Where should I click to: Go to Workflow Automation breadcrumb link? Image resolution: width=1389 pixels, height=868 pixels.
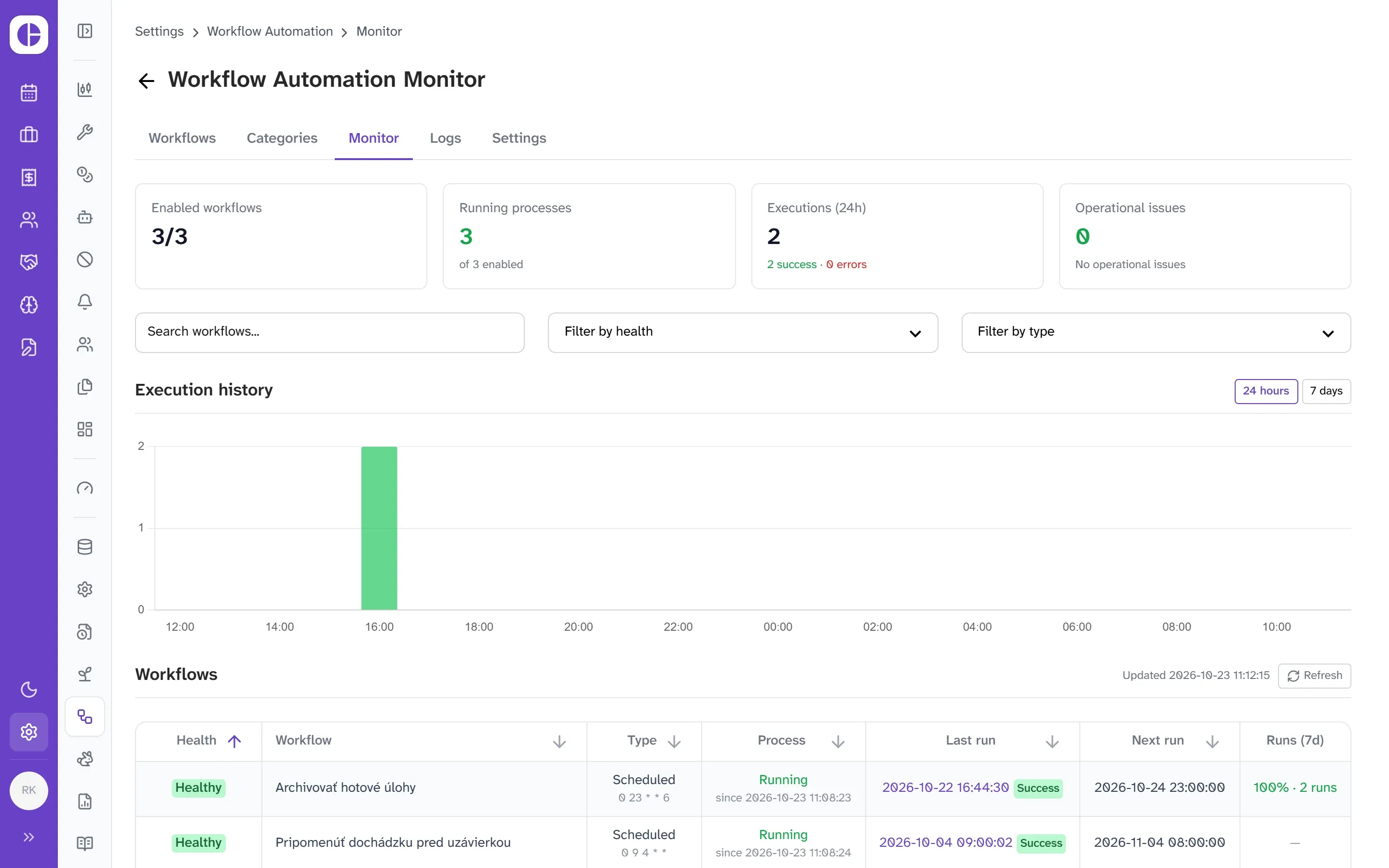click(270, 31)
